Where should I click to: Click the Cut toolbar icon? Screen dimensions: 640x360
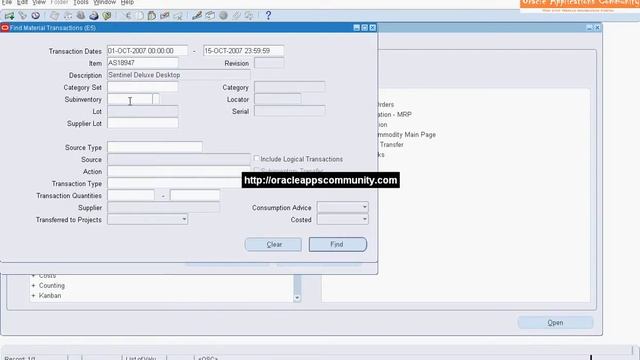(x=127, y=16)
